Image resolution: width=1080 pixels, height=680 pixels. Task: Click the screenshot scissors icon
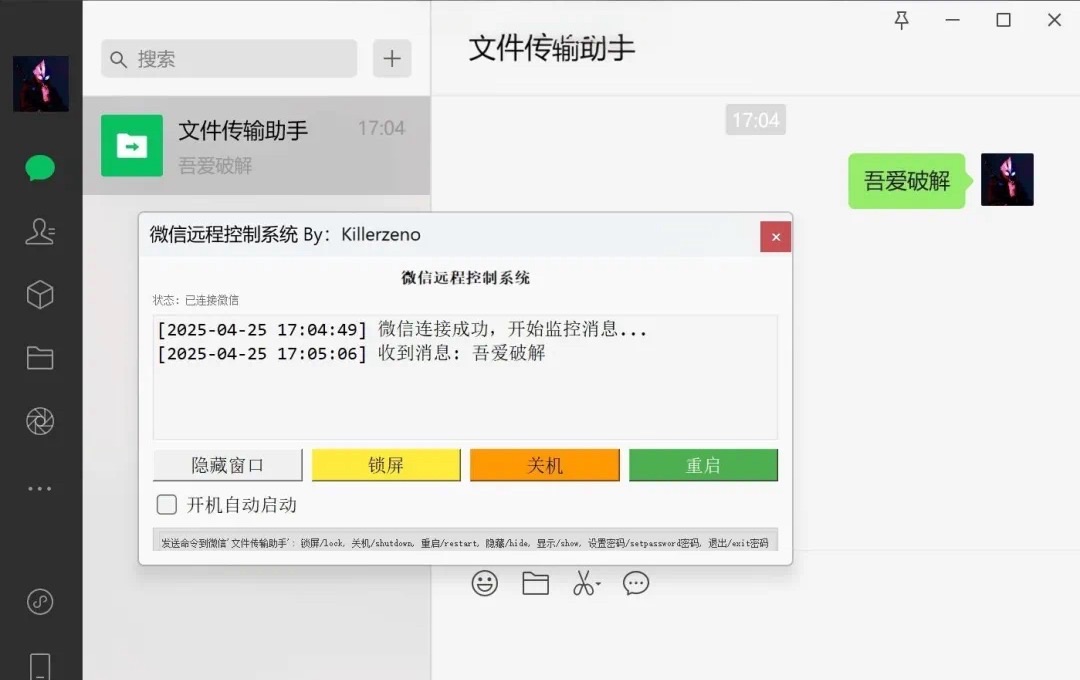tap(585, 584)
